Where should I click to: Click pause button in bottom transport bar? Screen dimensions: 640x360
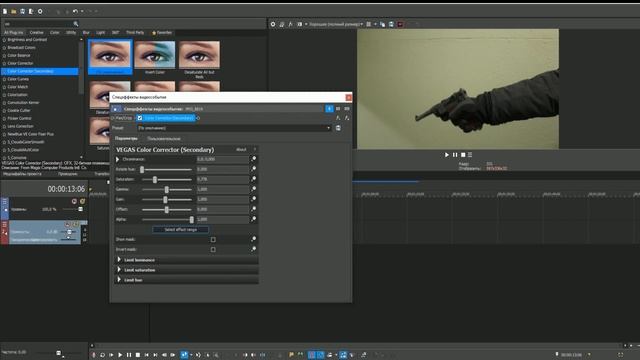129,355
